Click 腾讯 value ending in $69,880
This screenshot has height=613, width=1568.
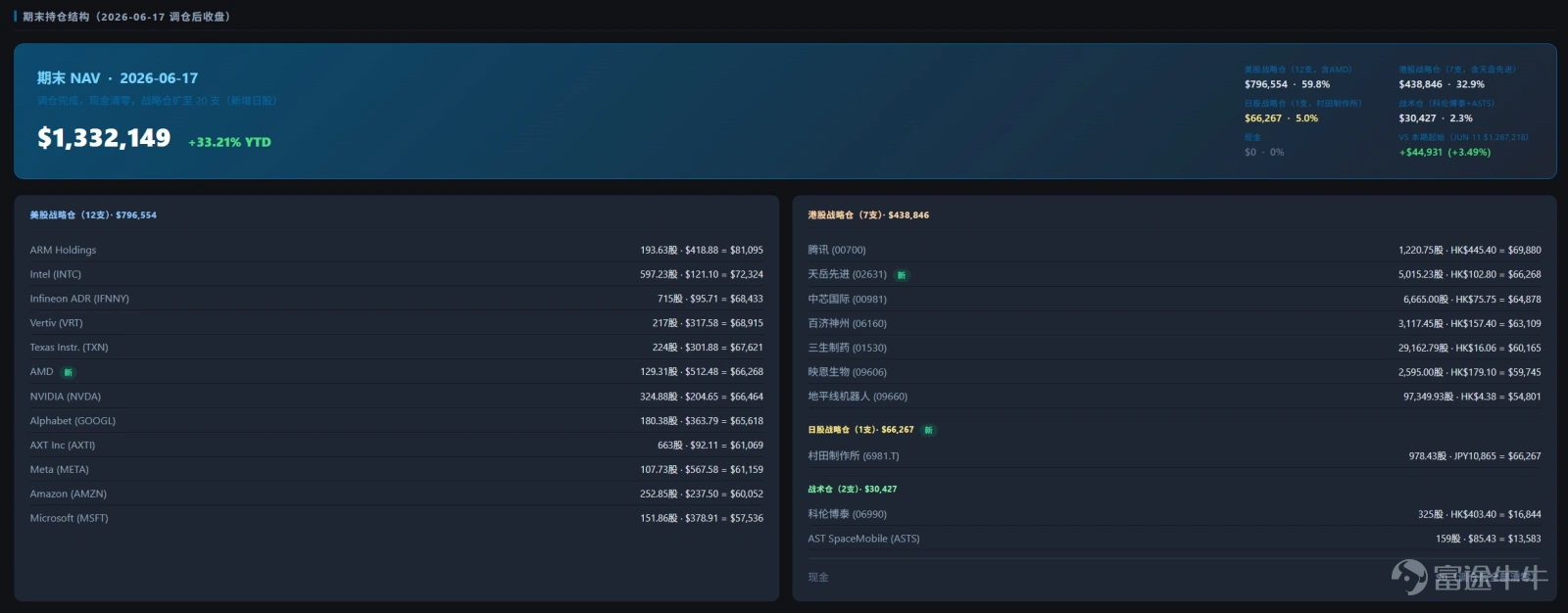click(x=1469, y=251)
